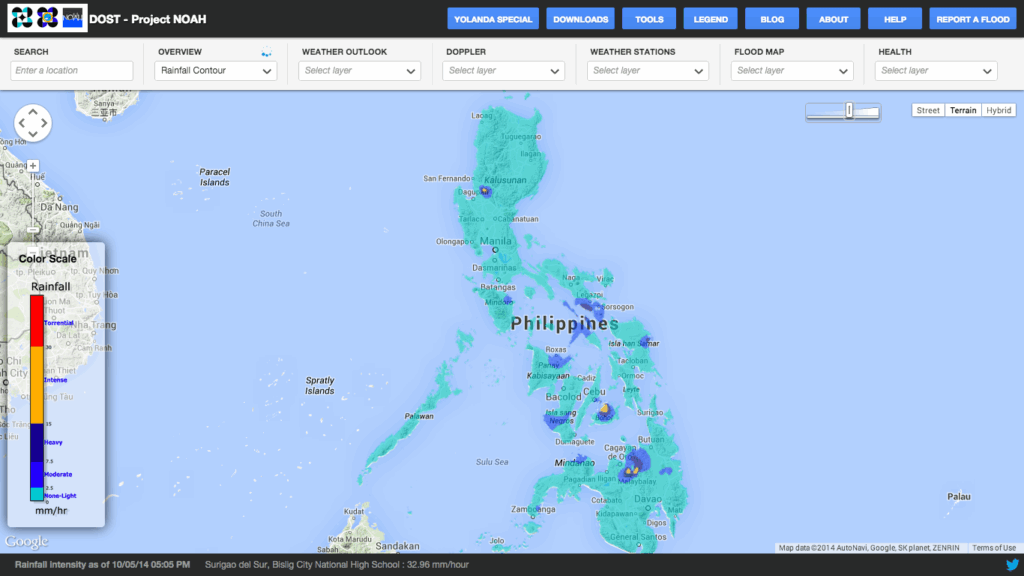Open the Help page
The height and width of the screenshot is (576, 1024).
895,19
